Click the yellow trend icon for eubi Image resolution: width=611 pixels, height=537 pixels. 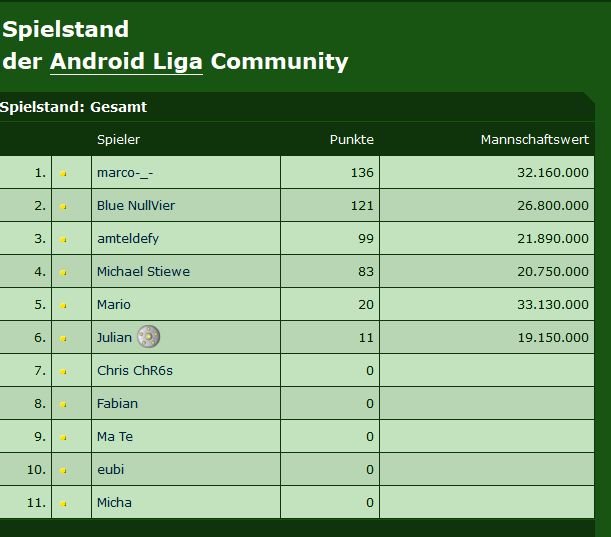coord(64,470)
